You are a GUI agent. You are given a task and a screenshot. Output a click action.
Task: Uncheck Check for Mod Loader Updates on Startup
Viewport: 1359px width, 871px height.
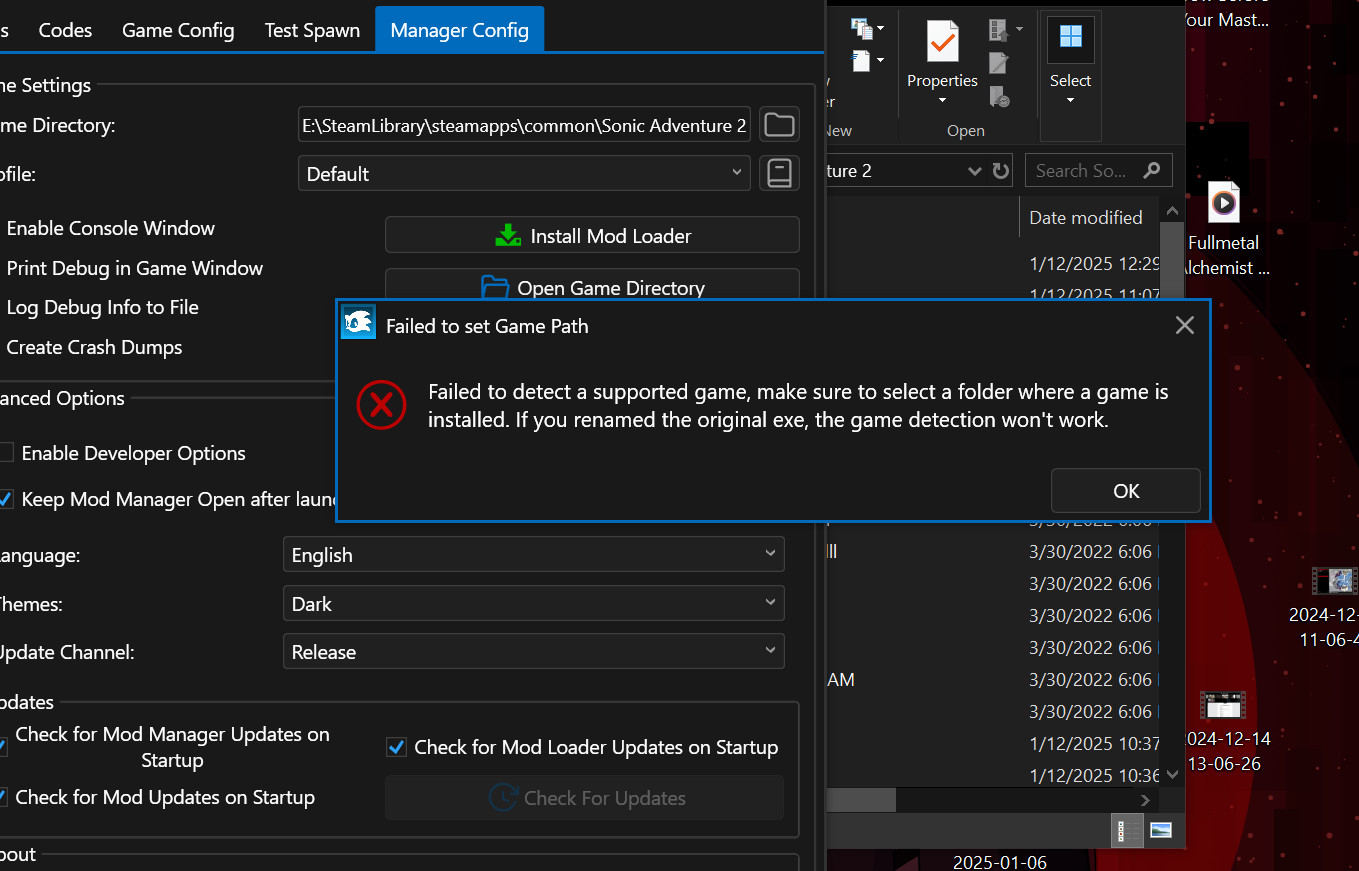[396, 747]
